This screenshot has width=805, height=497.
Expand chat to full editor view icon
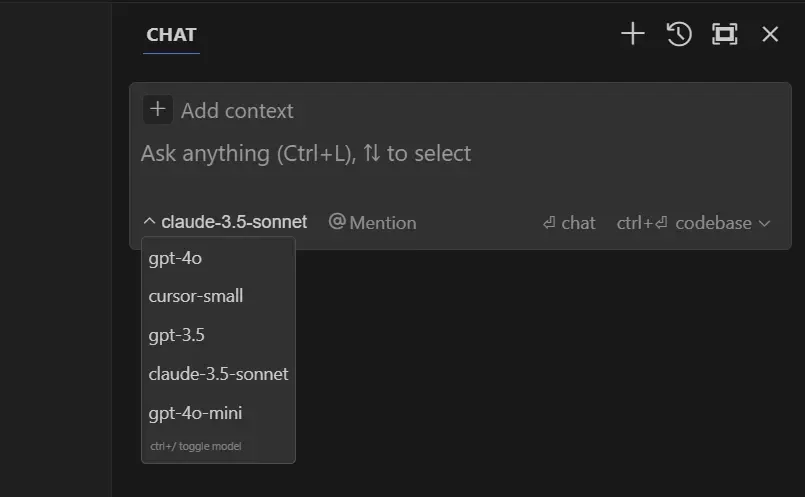(724, 34)
